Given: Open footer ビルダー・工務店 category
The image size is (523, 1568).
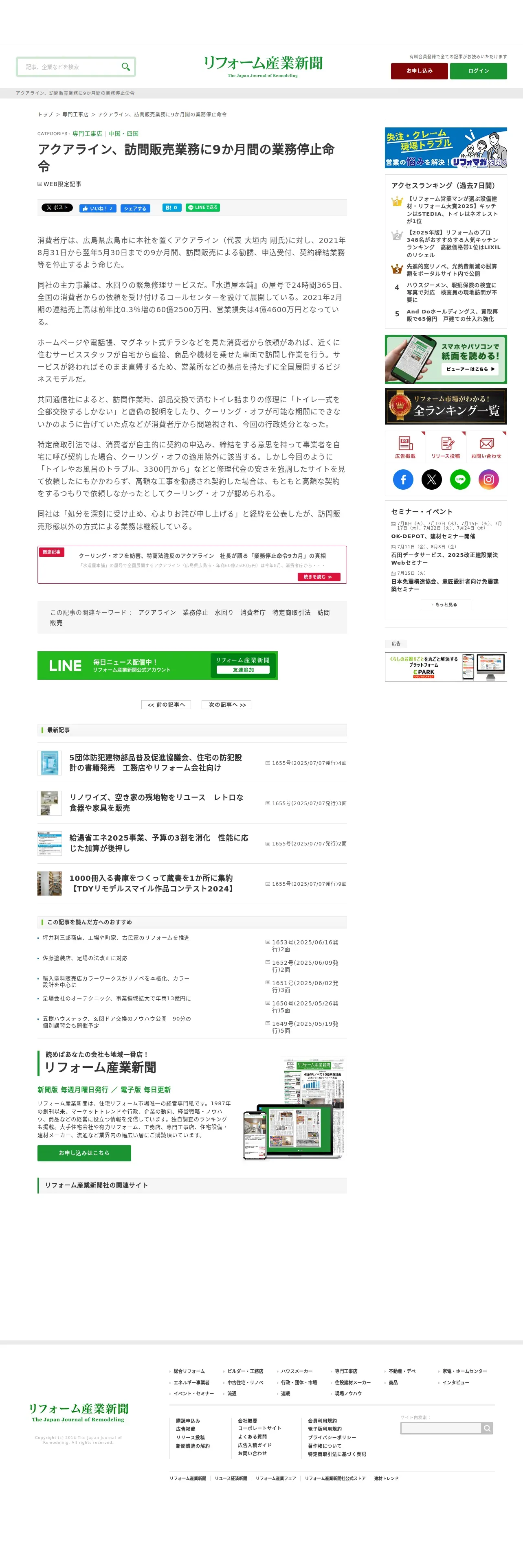Looking at the screenshot, I should pos(245,1371).
